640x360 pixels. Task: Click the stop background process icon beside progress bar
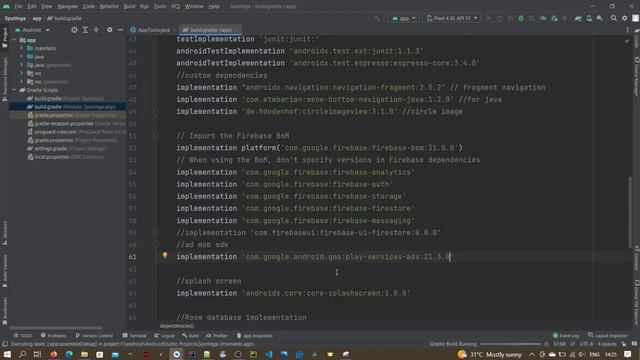[x=546, y=344]
